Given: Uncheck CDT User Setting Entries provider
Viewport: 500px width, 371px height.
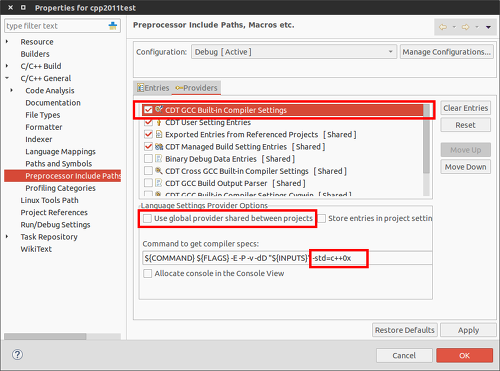Looking at the screenshot, I should [148, 122].
